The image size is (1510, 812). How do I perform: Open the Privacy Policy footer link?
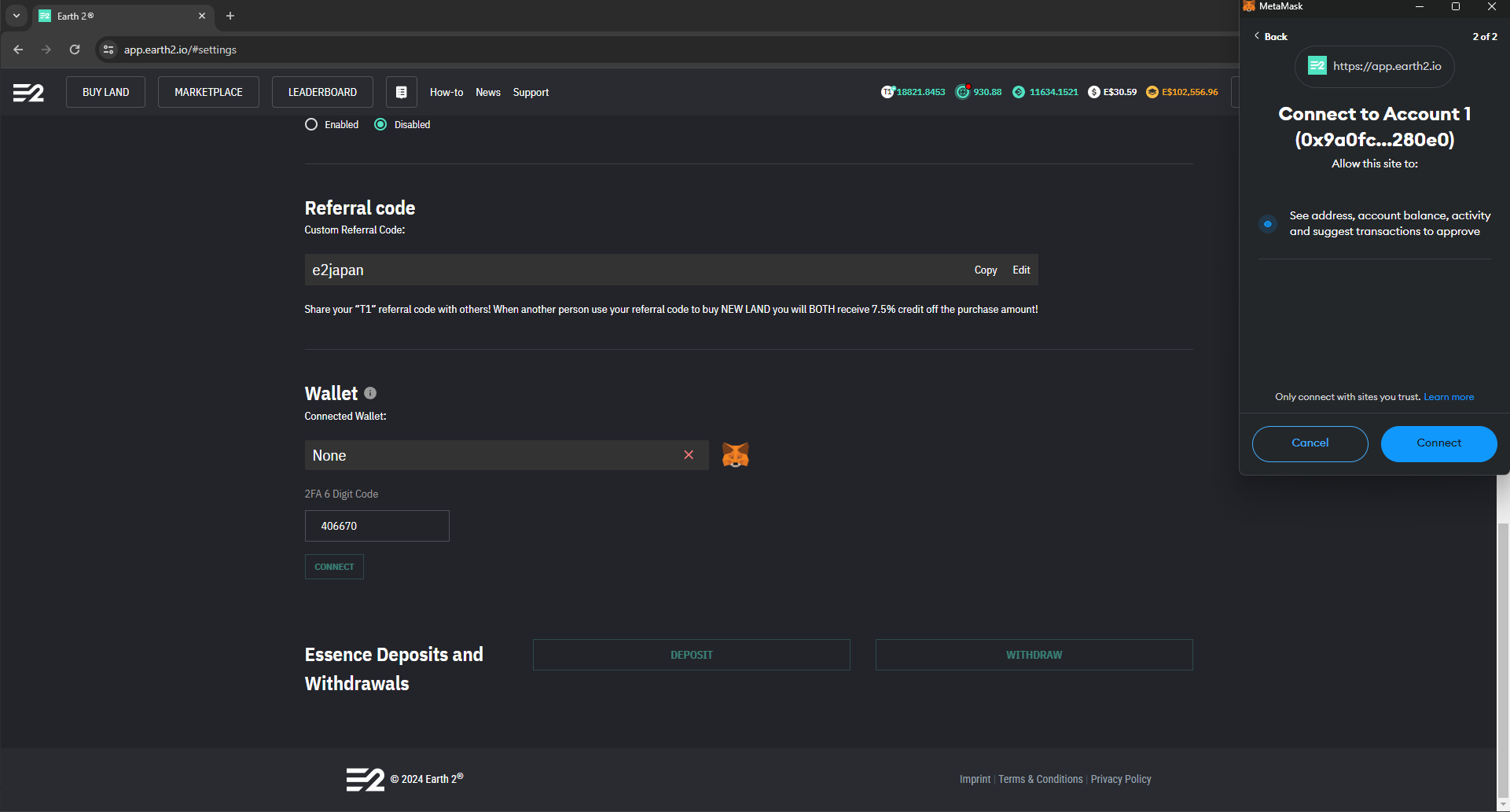click(1121, 779)
